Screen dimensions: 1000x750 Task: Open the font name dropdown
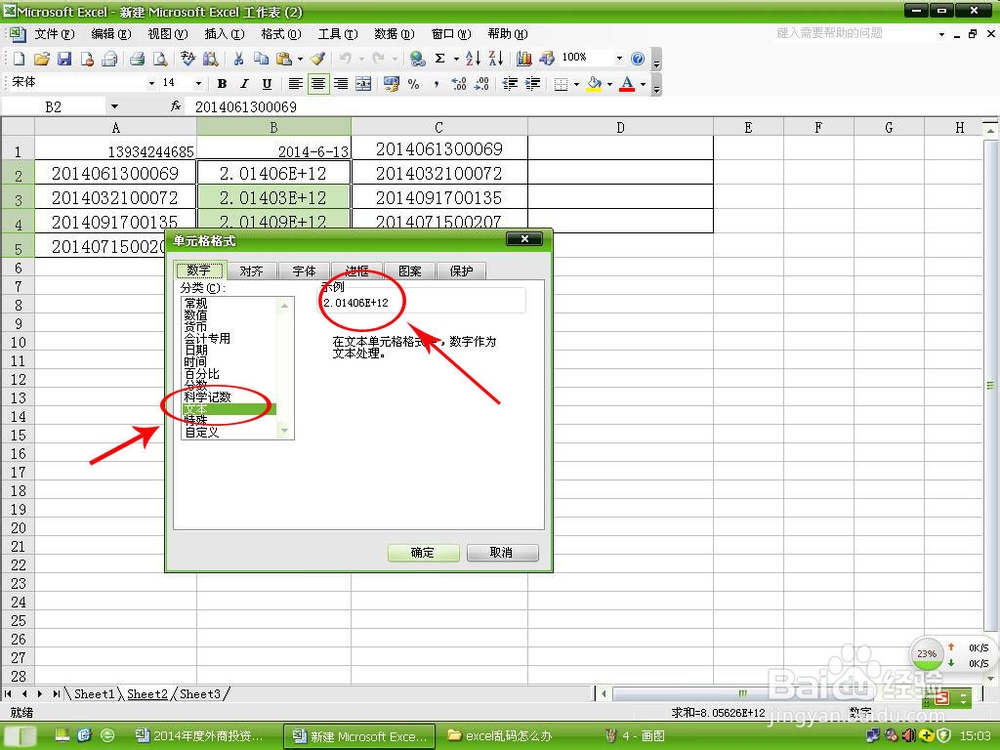(x=151, y=84)
